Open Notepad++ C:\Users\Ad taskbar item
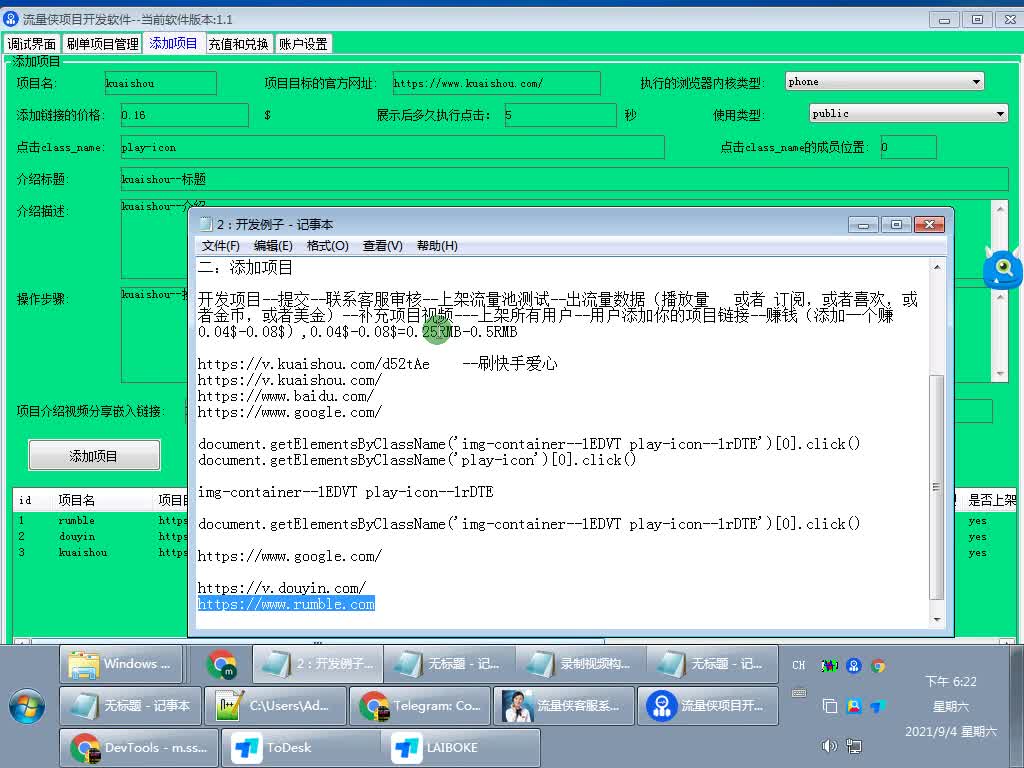 pyautogui.click(x=275, y=706)
